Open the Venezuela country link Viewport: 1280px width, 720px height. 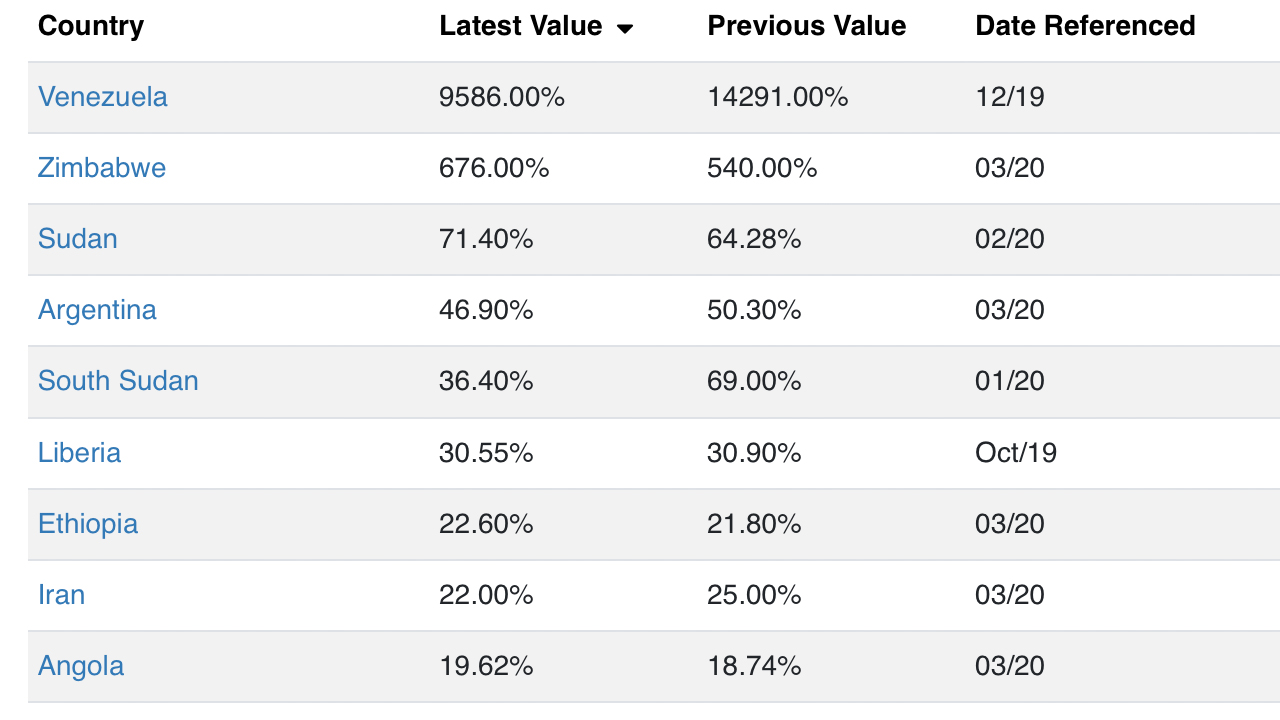[103, 97]
